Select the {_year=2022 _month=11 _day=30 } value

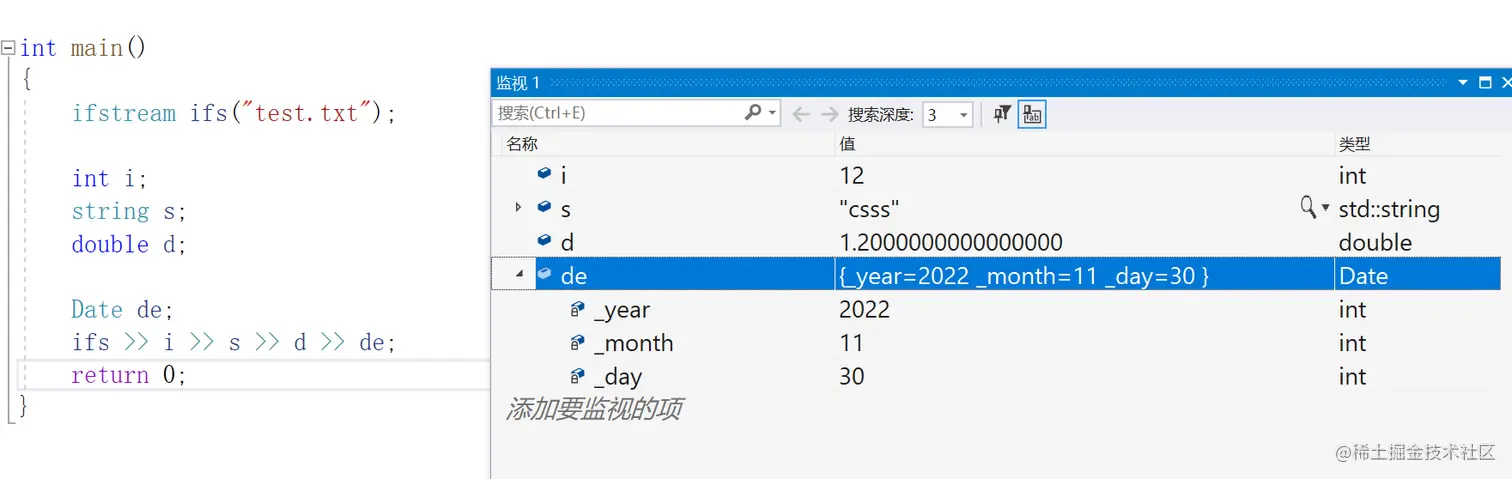(1025, 275)
